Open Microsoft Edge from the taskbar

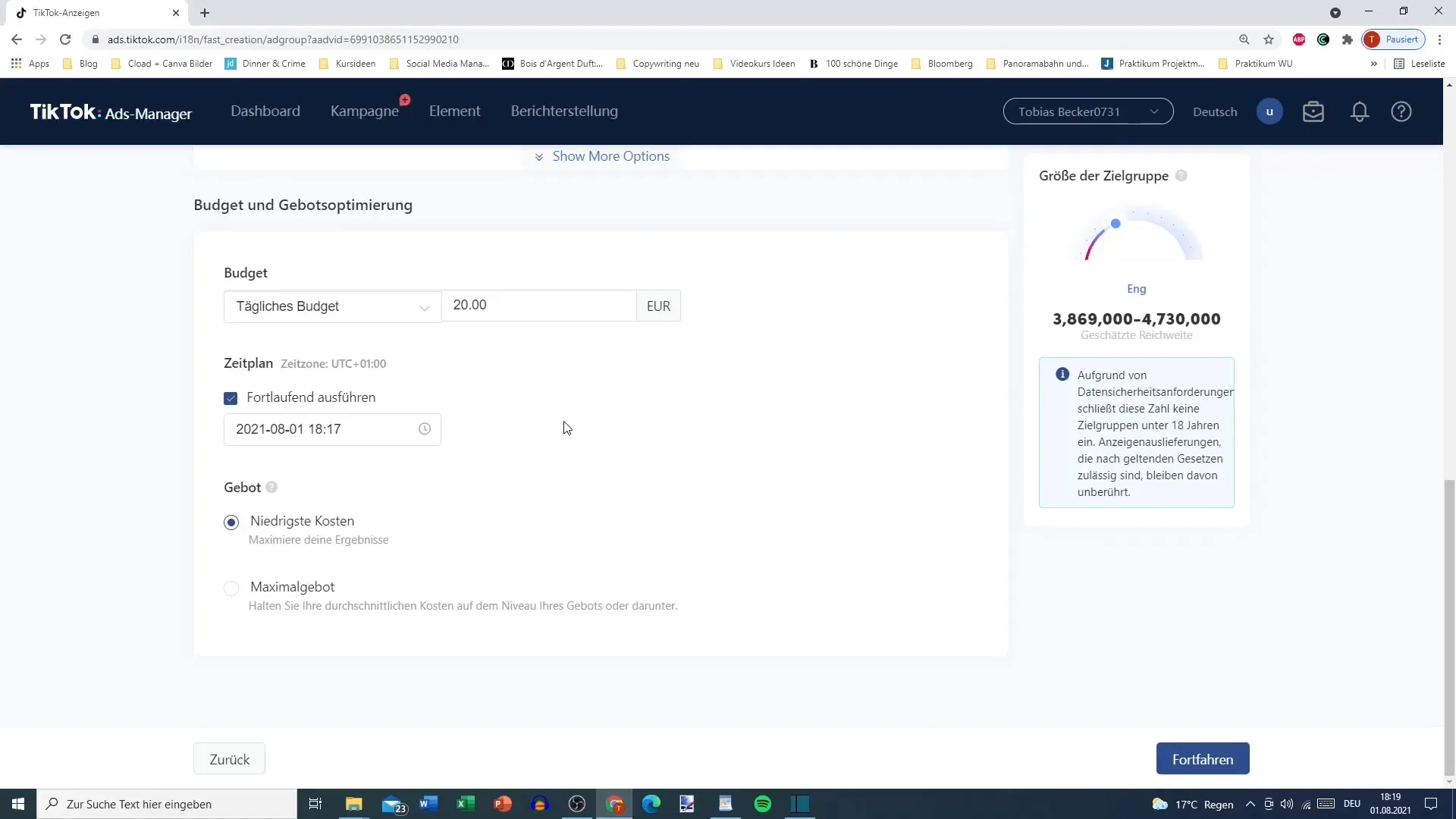(x=651, y=804)
